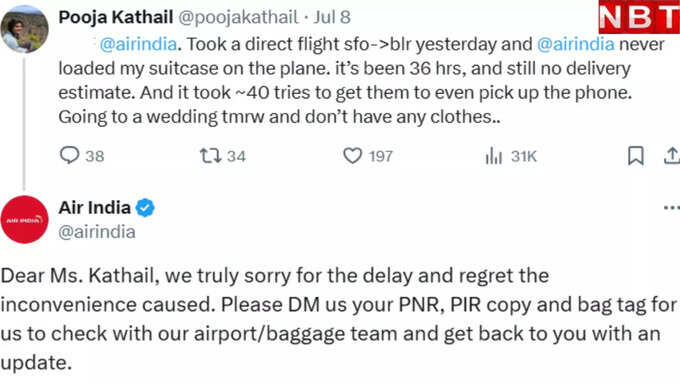Image resolution: width=680 pixels, height=383 pixels.
Task: Click the 38 replies count
Action: click(95, 156)
